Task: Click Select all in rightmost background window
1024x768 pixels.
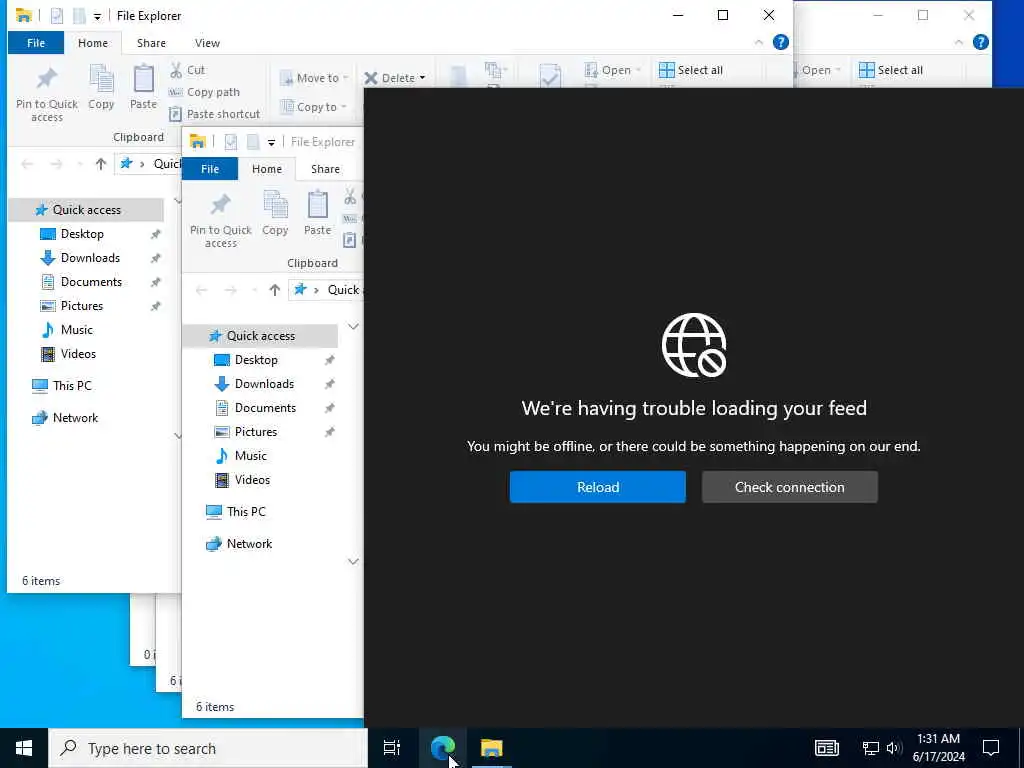Action: pos(891,70)
